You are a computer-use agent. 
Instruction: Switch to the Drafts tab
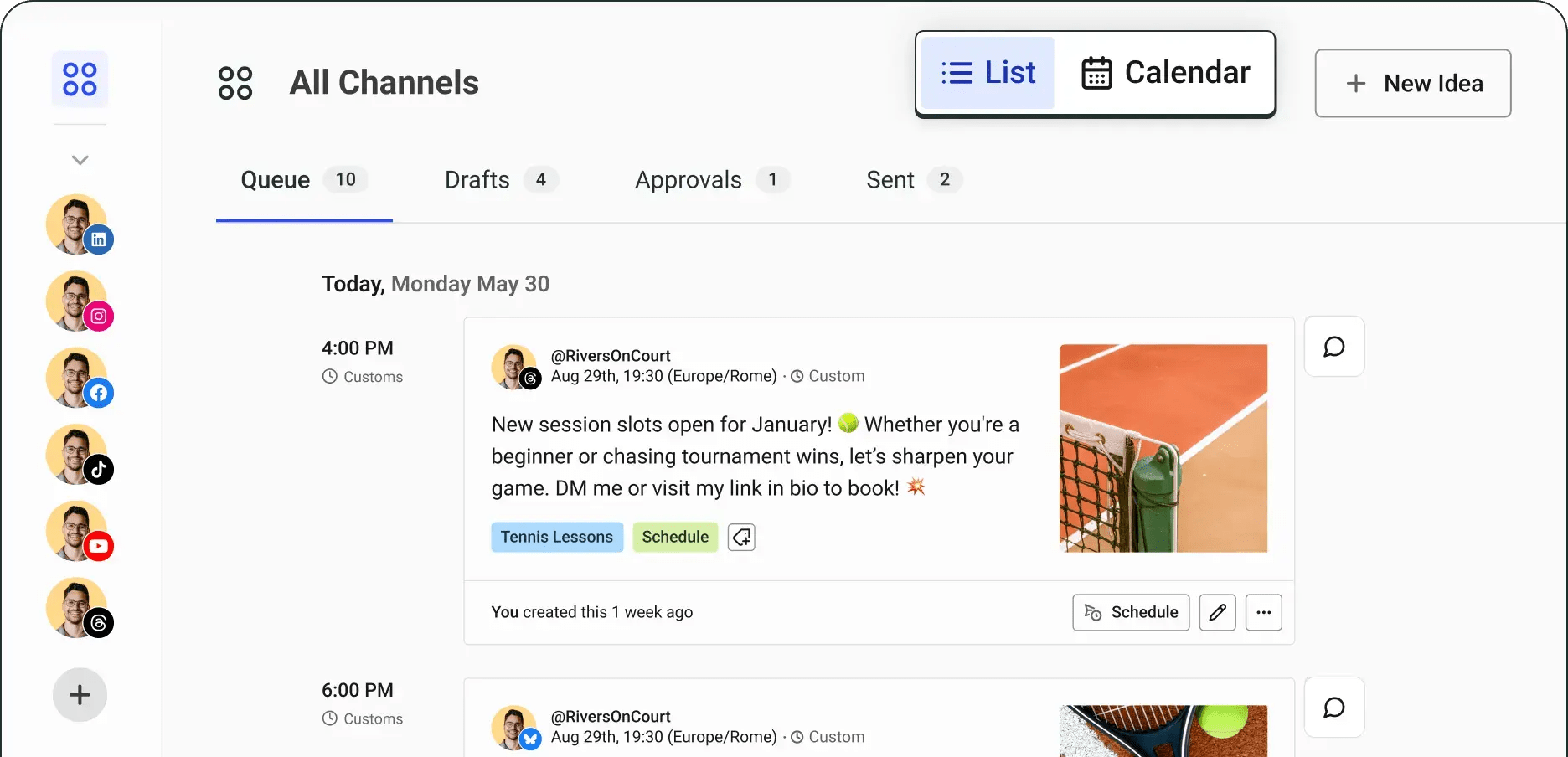477,179
